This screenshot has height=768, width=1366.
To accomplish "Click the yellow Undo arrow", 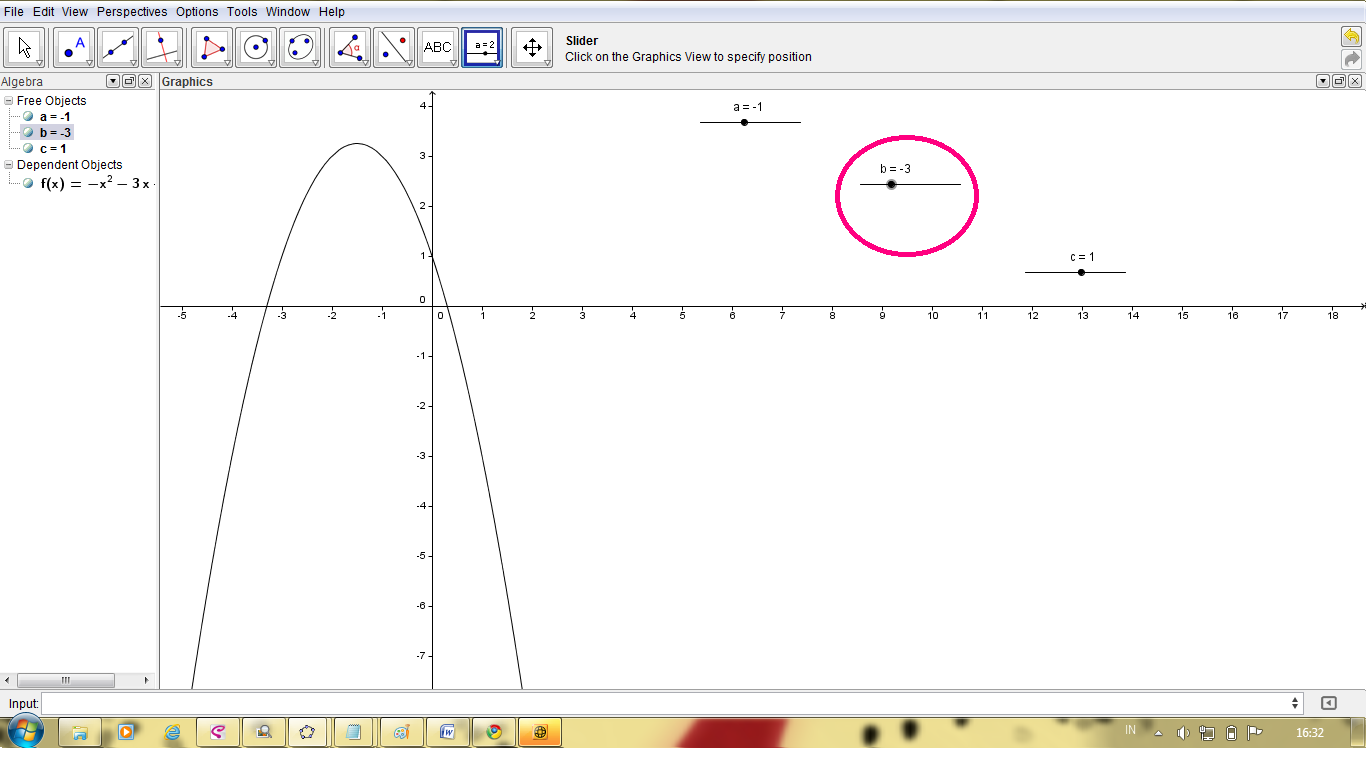I will coord(1352,36).
